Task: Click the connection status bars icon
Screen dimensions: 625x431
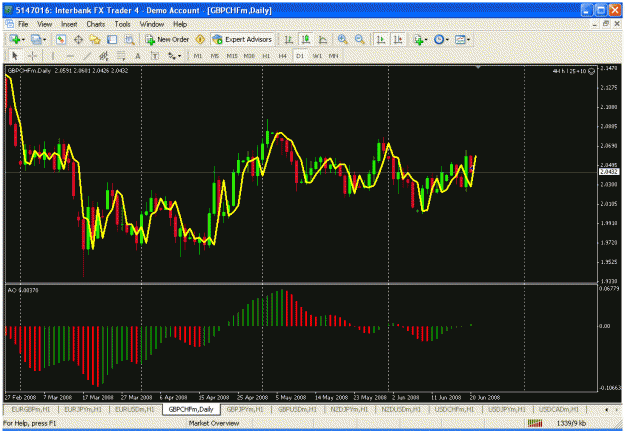Action: (535, 423)
